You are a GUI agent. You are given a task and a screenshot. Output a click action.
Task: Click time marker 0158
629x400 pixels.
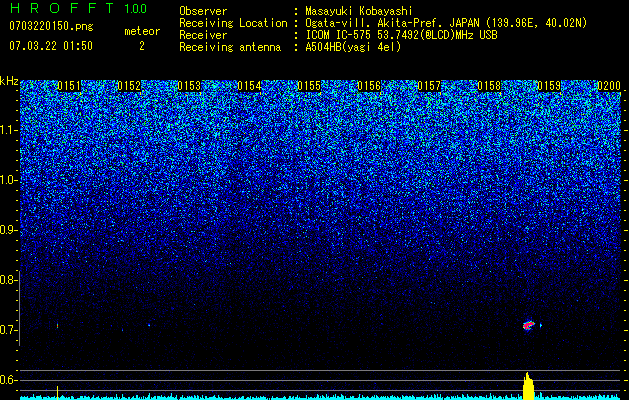click(x=489, y=86)
